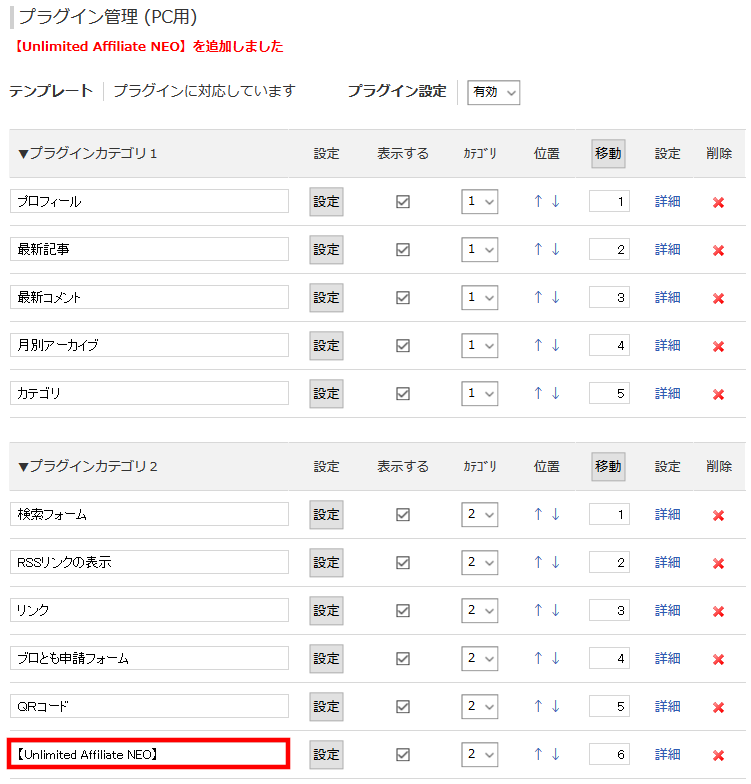Toggle display checkbox for Unlimited Affiliate NEO
Image resolution: width=751 pixels, height=784 pixels.
[x=403, y=754]
